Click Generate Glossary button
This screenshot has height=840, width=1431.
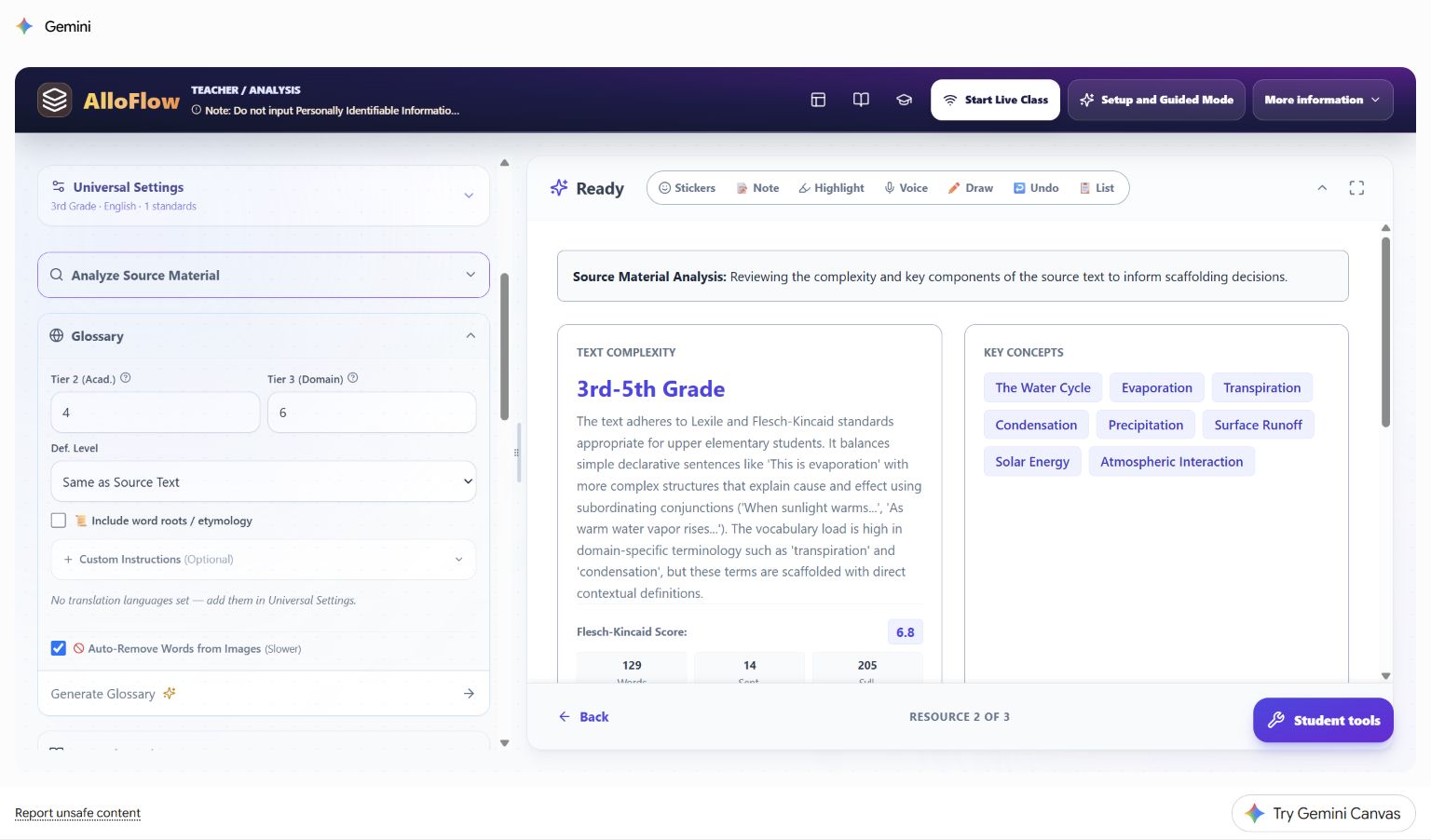pyautogui.click(x=264, y=694)
